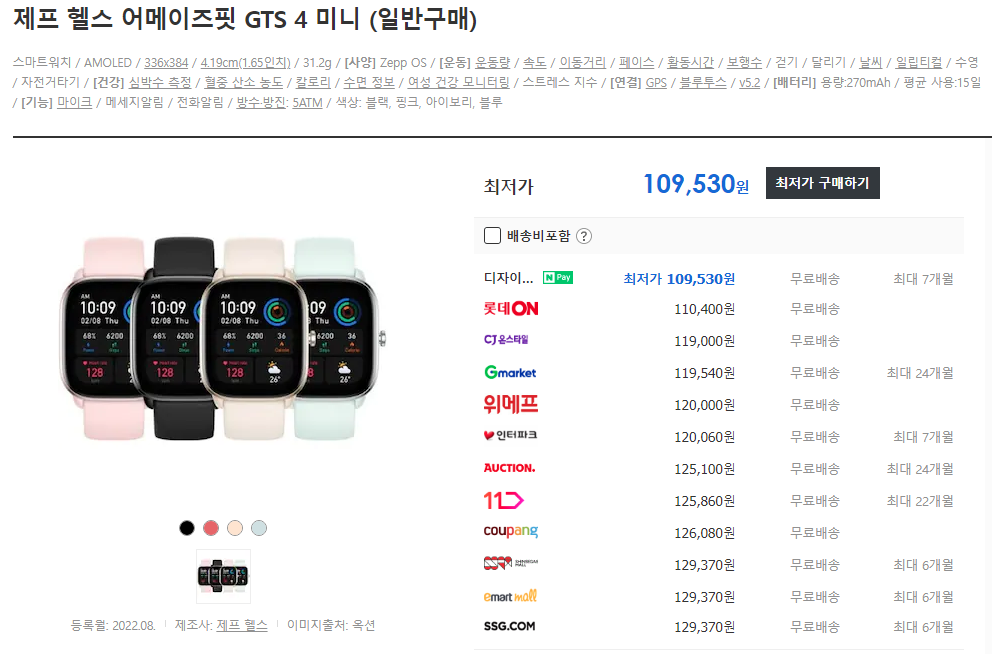Screen dimensions: 992x654
Task: Choose the light blue color swatch
Action: click(x=259, y=528)
